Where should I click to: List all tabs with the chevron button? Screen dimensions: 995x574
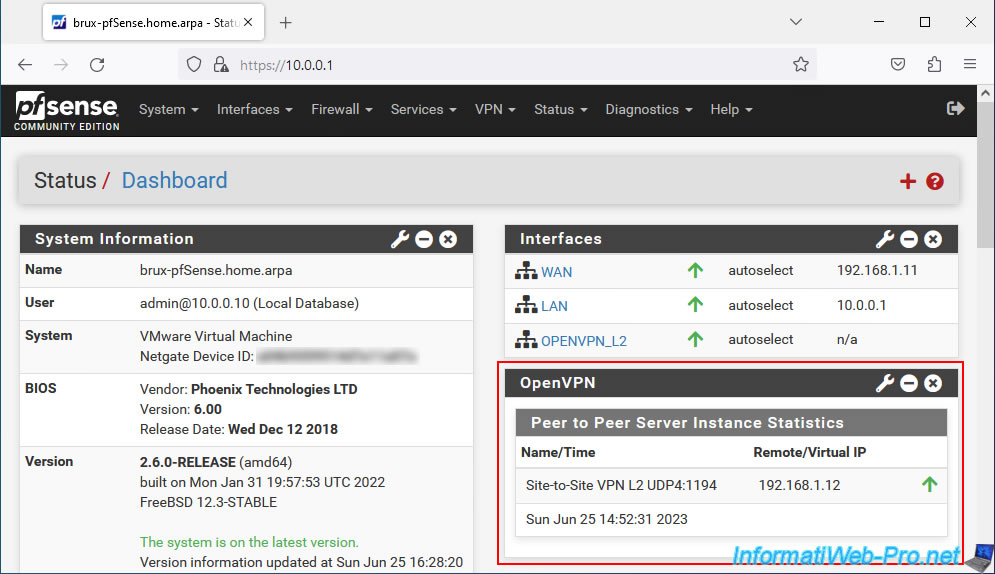(x=796, y=22)
